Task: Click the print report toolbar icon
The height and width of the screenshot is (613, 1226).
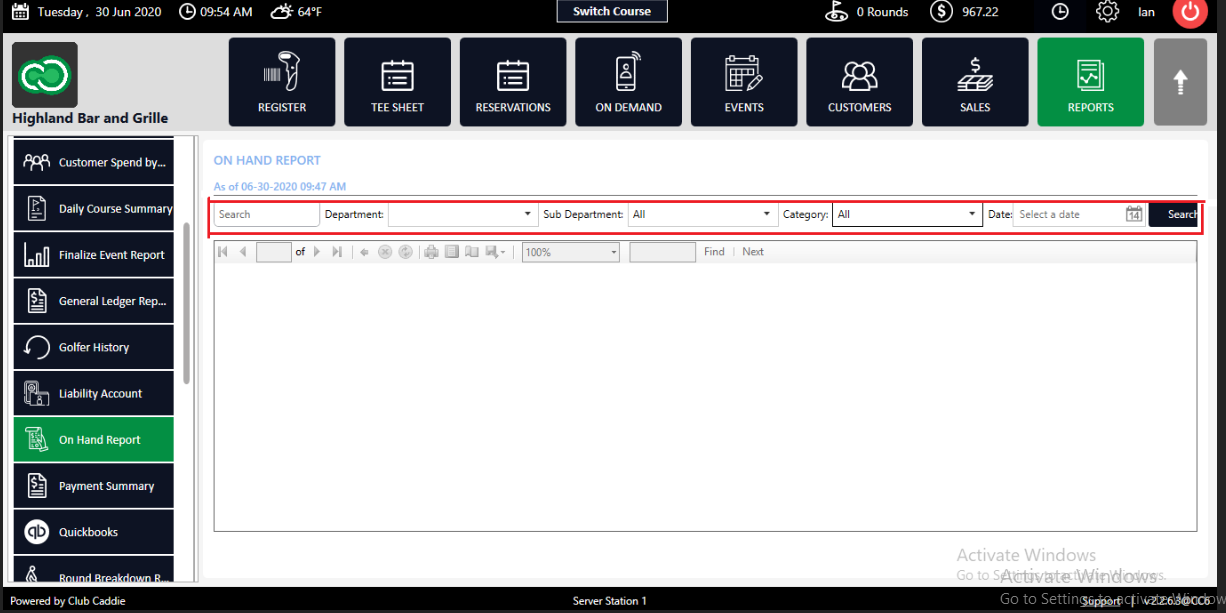Action: 431,252
